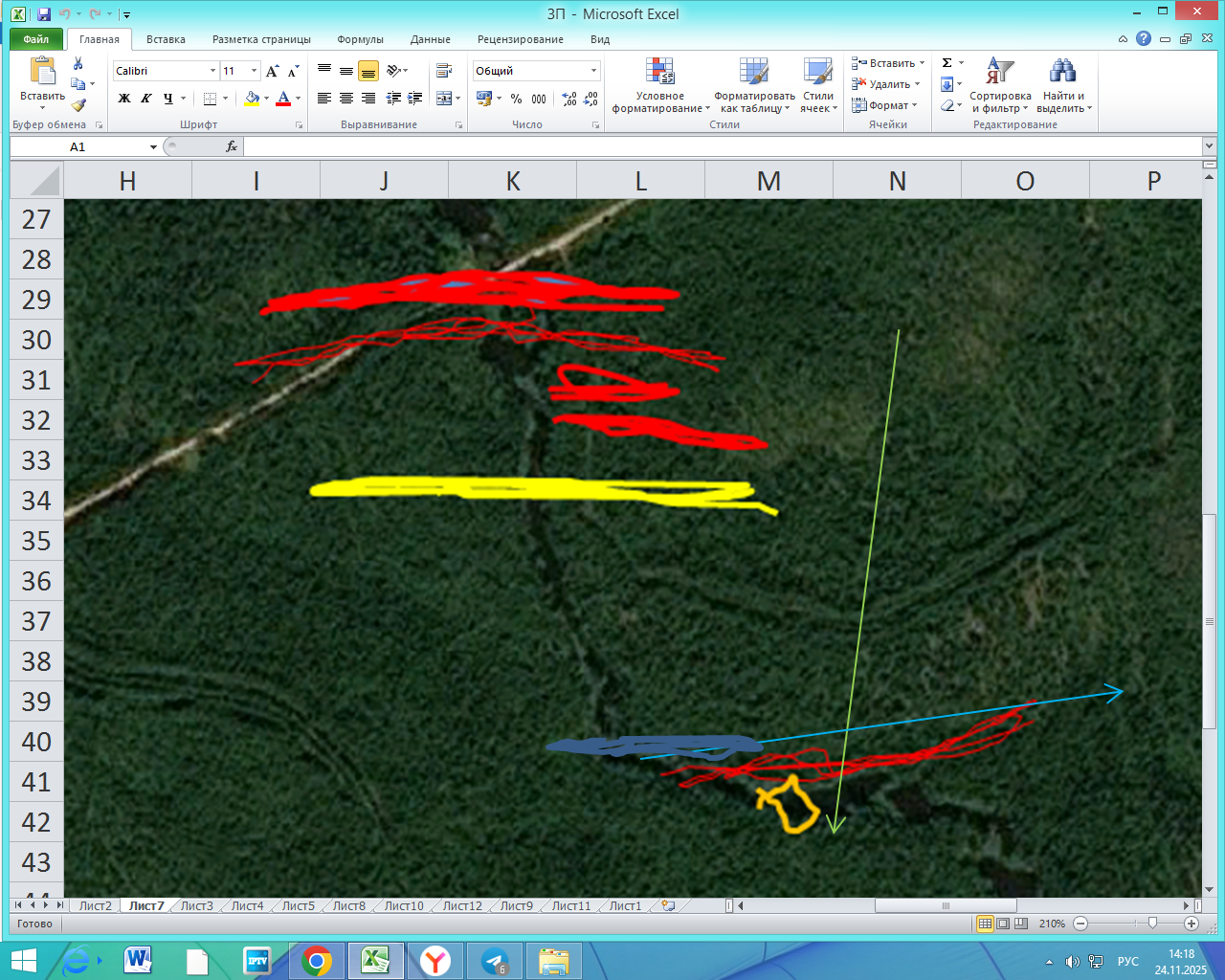Toggle bold Ж formatting
The image size is (1225, 980).
124,99
